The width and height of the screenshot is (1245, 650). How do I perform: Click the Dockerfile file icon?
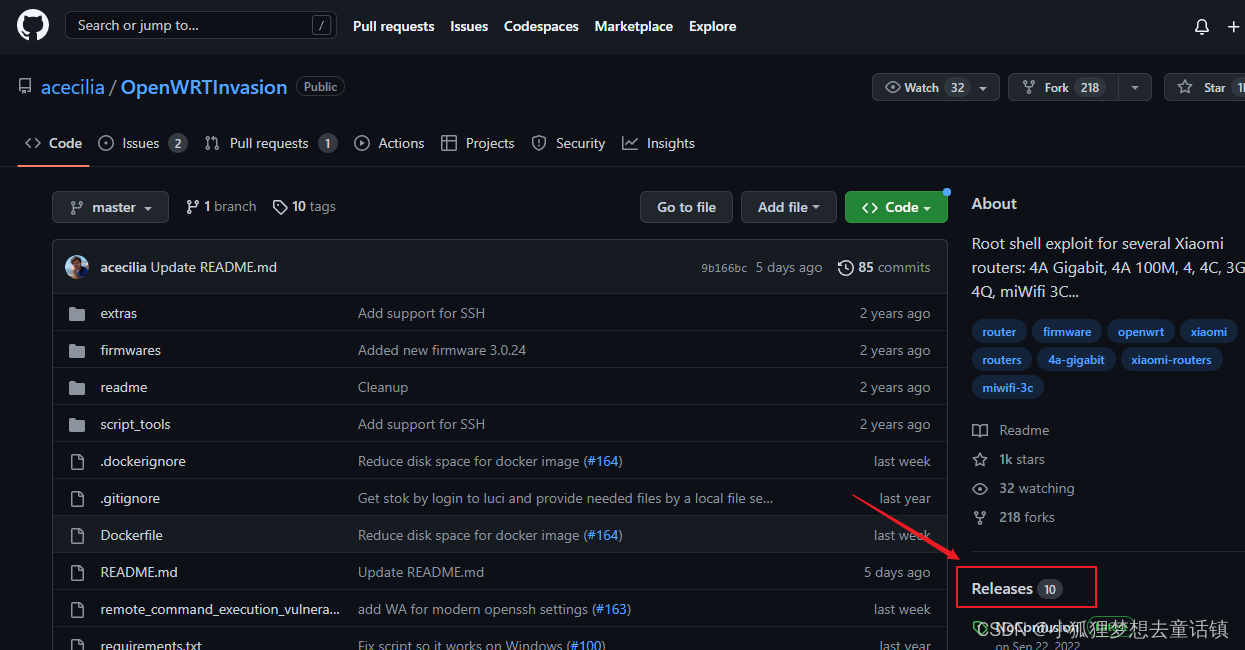(x=77, y=536)
